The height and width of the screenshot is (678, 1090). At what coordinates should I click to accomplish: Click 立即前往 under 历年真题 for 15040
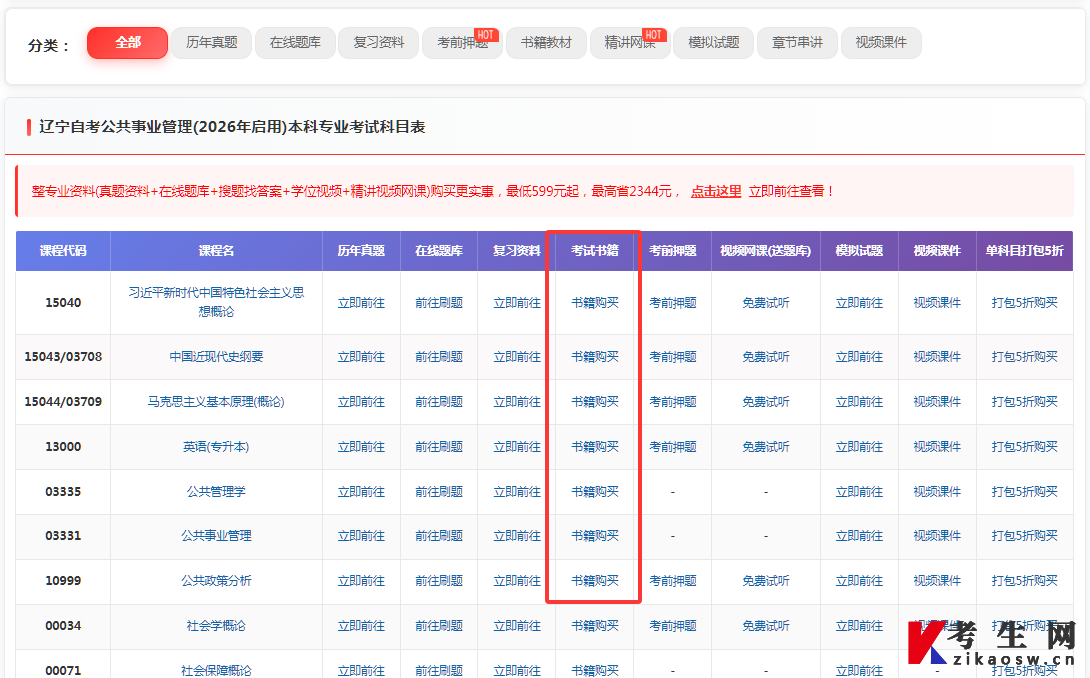pos(361,302)
